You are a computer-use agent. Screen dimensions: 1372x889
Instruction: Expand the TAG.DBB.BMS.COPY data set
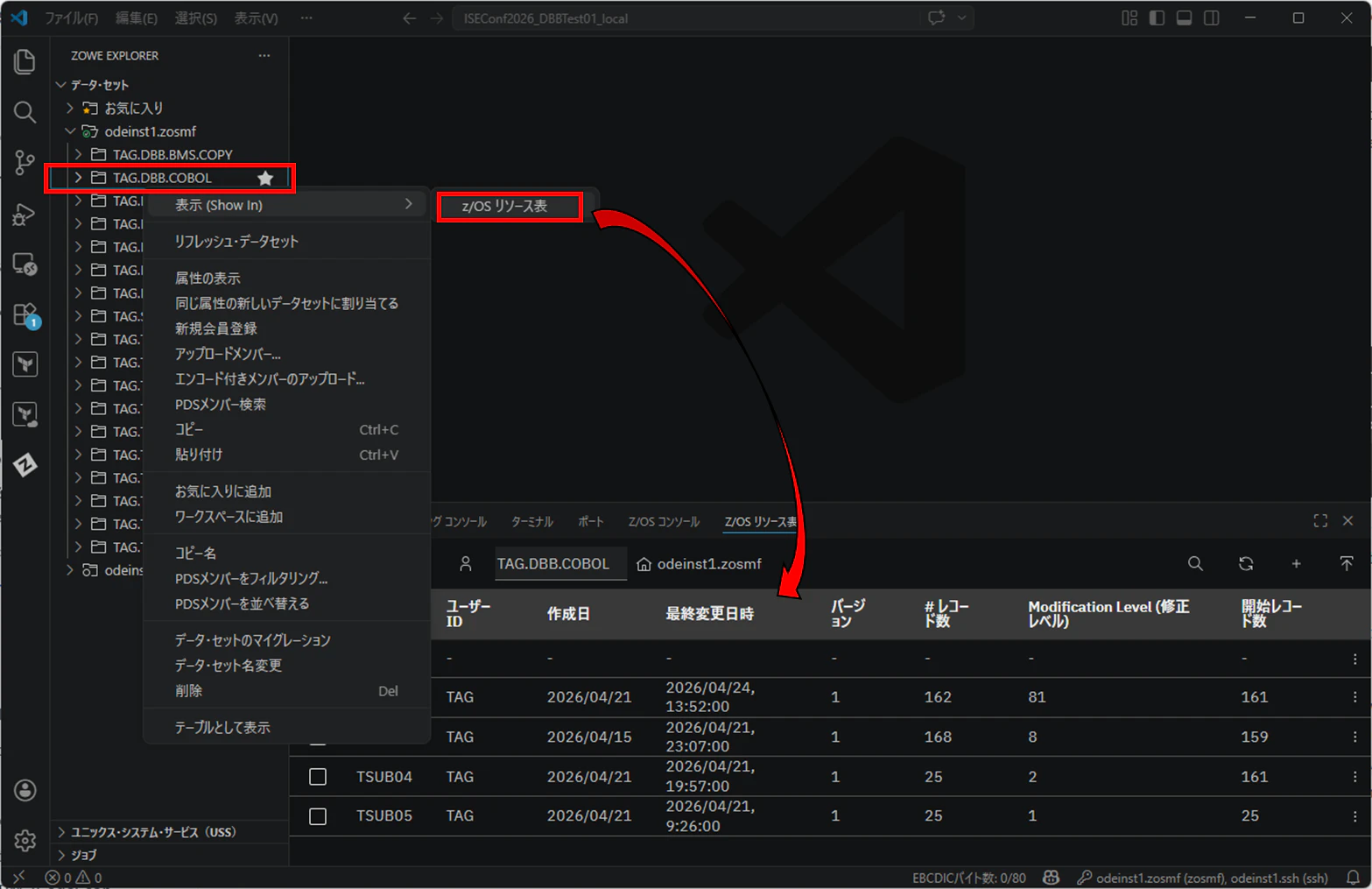(x=78, y=154)
